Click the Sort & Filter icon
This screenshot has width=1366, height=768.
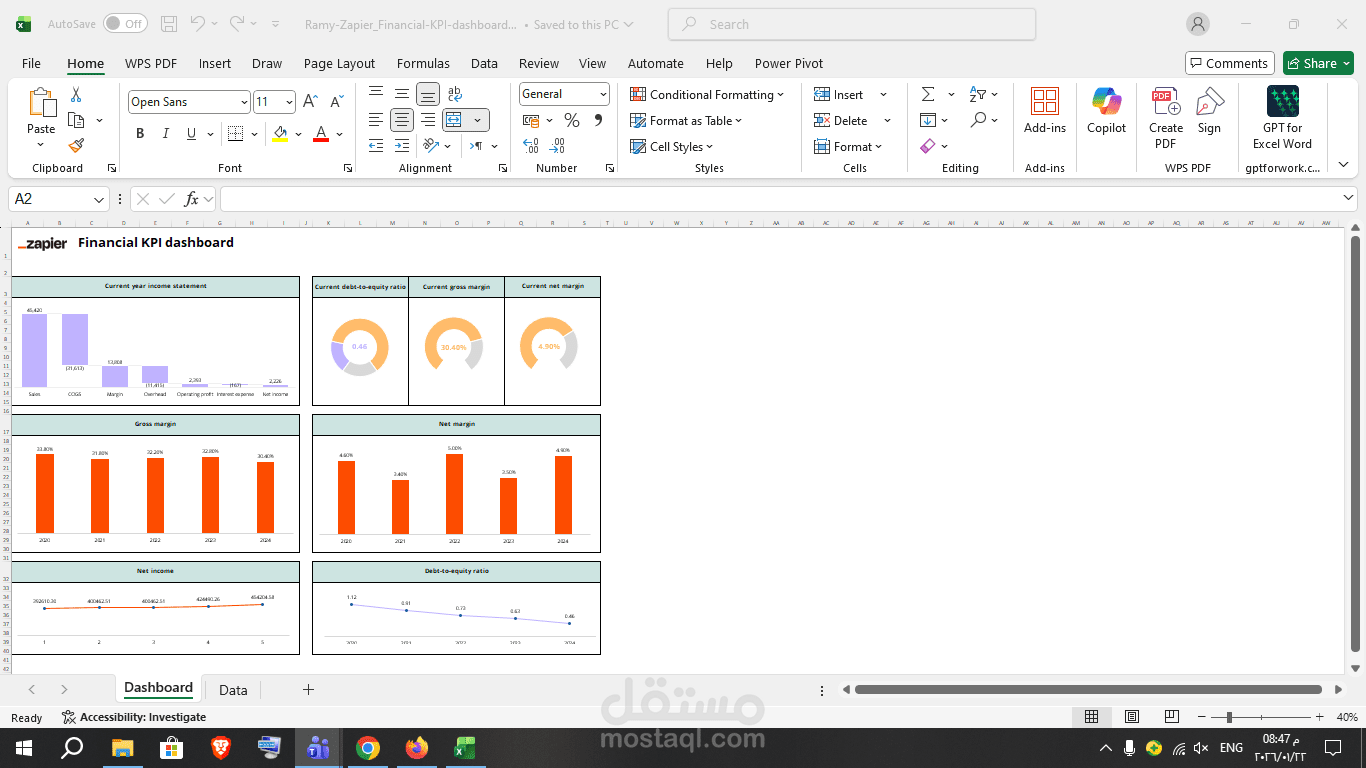tap(978, 94)
